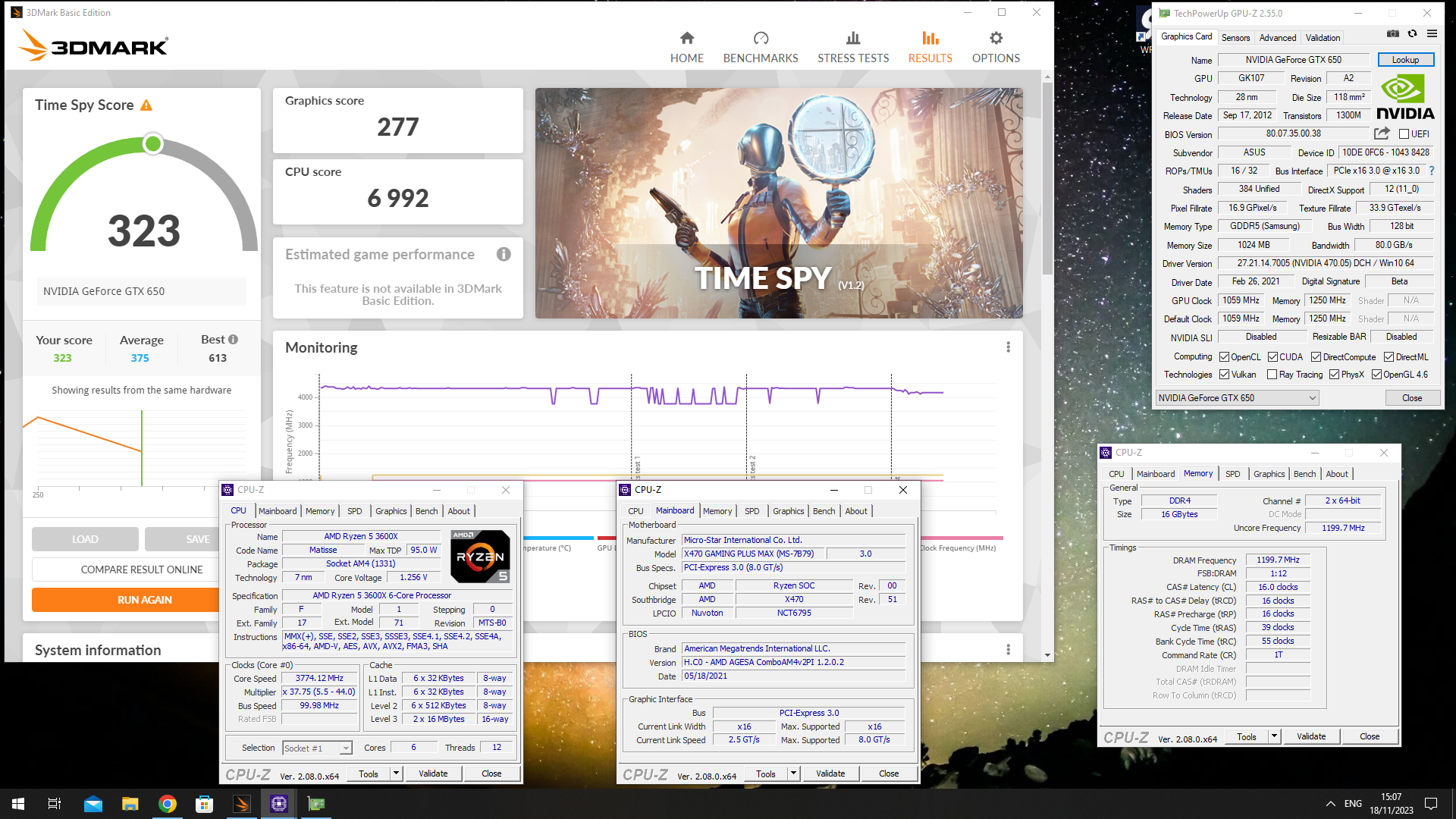Open GPU selection dropdown in GPU-Z
This screenshot has width=1456, height=819.
click(x=1237, y=398)
